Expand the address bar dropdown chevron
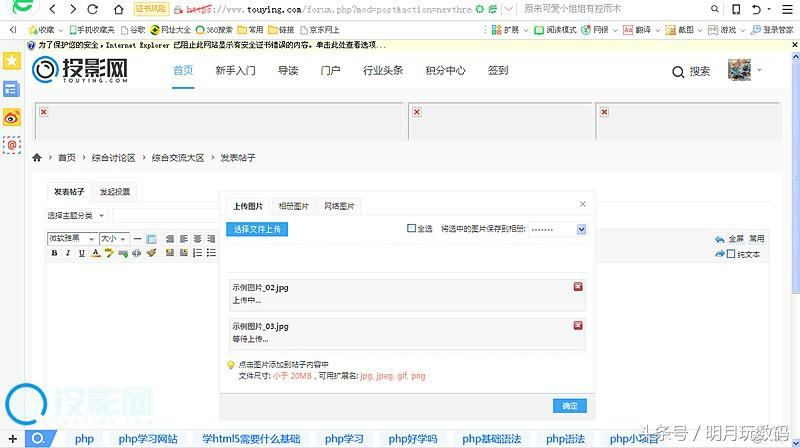Screen dimensions: 800x448 click(509, 9)
